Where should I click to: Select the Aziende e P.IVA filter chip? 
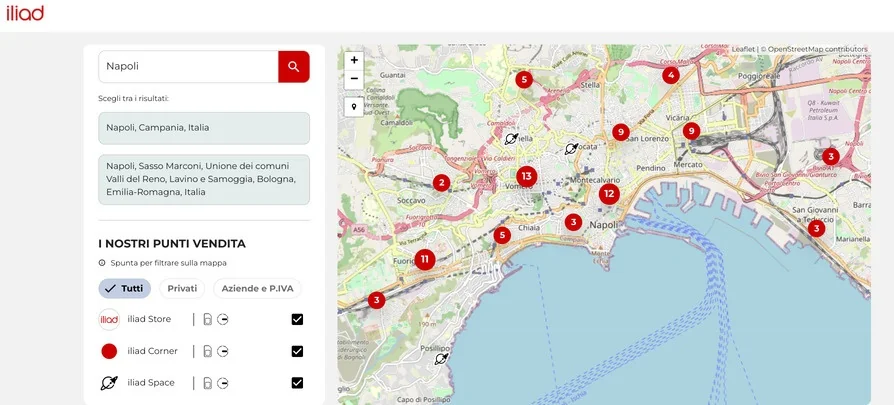pos(257,289)
